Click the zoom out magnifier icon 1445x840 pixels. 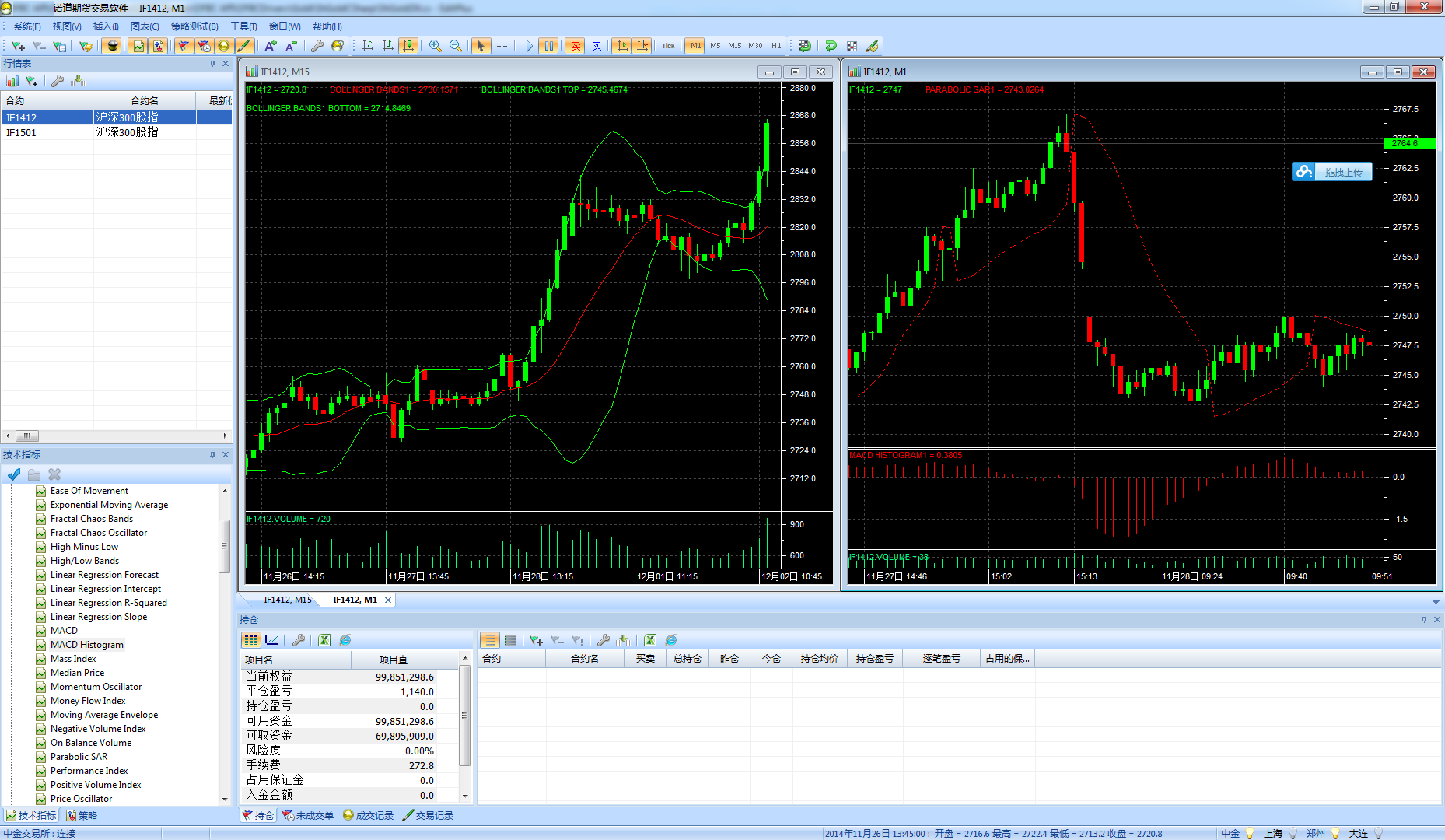[x=456, y=46]
